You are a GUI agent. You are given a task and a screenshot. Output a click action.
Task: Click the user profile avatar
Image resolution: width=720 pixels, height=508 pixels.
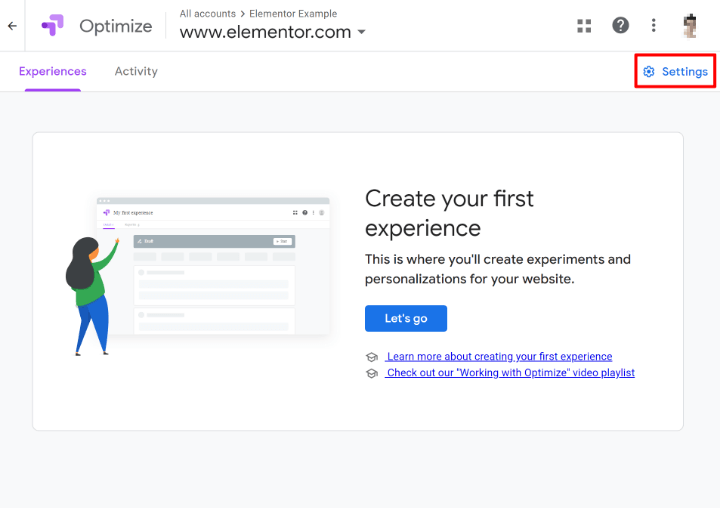[x=690, y=26]
